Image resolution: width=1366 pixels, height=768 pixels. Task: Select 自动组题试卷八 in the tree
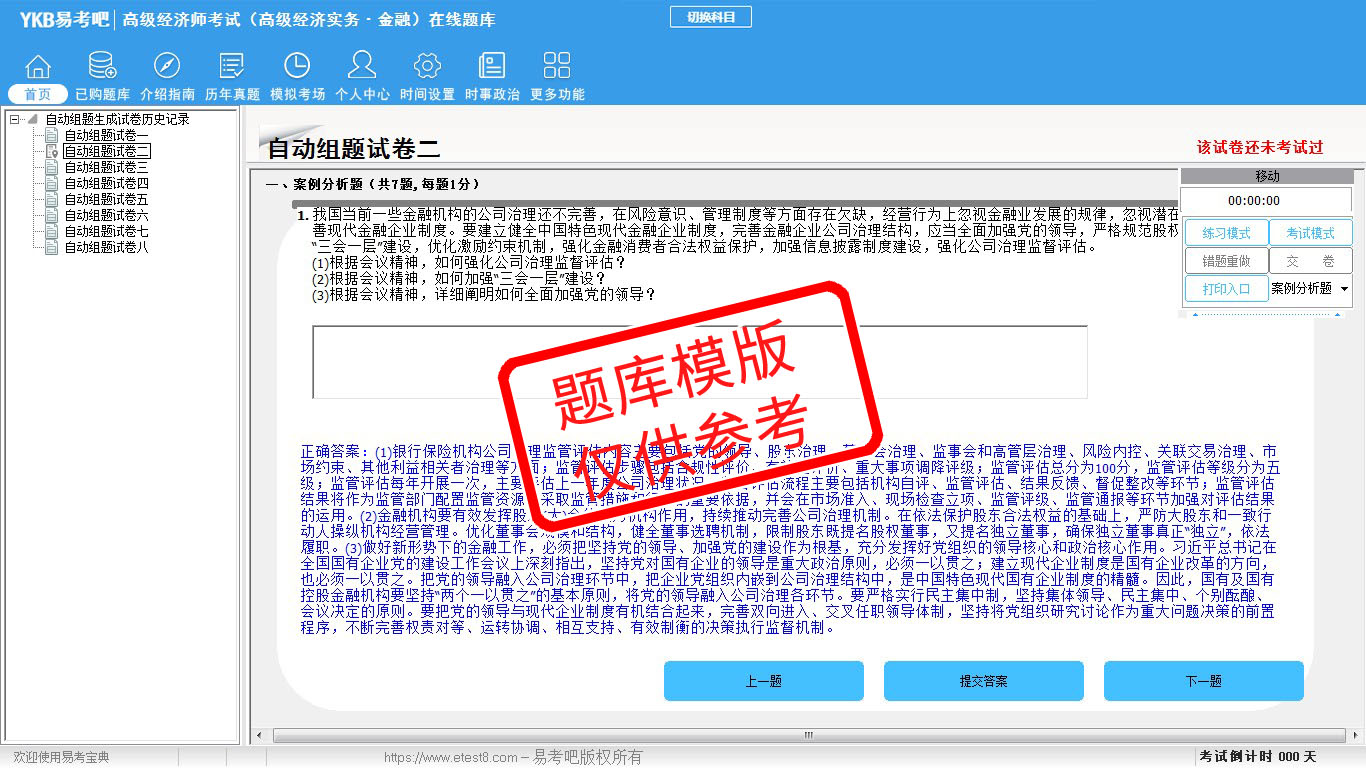[x=106, y=247]
